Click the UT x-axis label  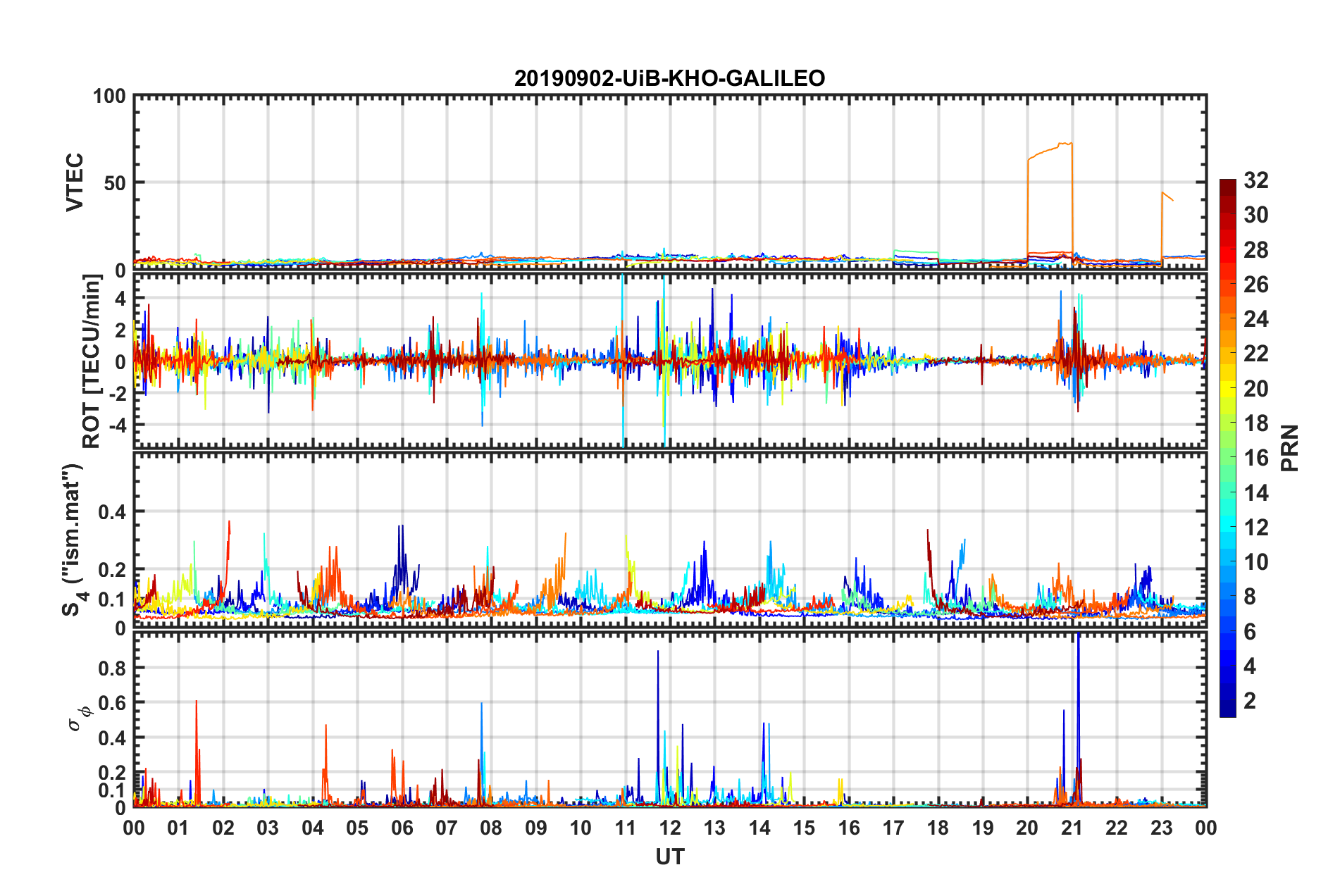(x=669, y=857)
